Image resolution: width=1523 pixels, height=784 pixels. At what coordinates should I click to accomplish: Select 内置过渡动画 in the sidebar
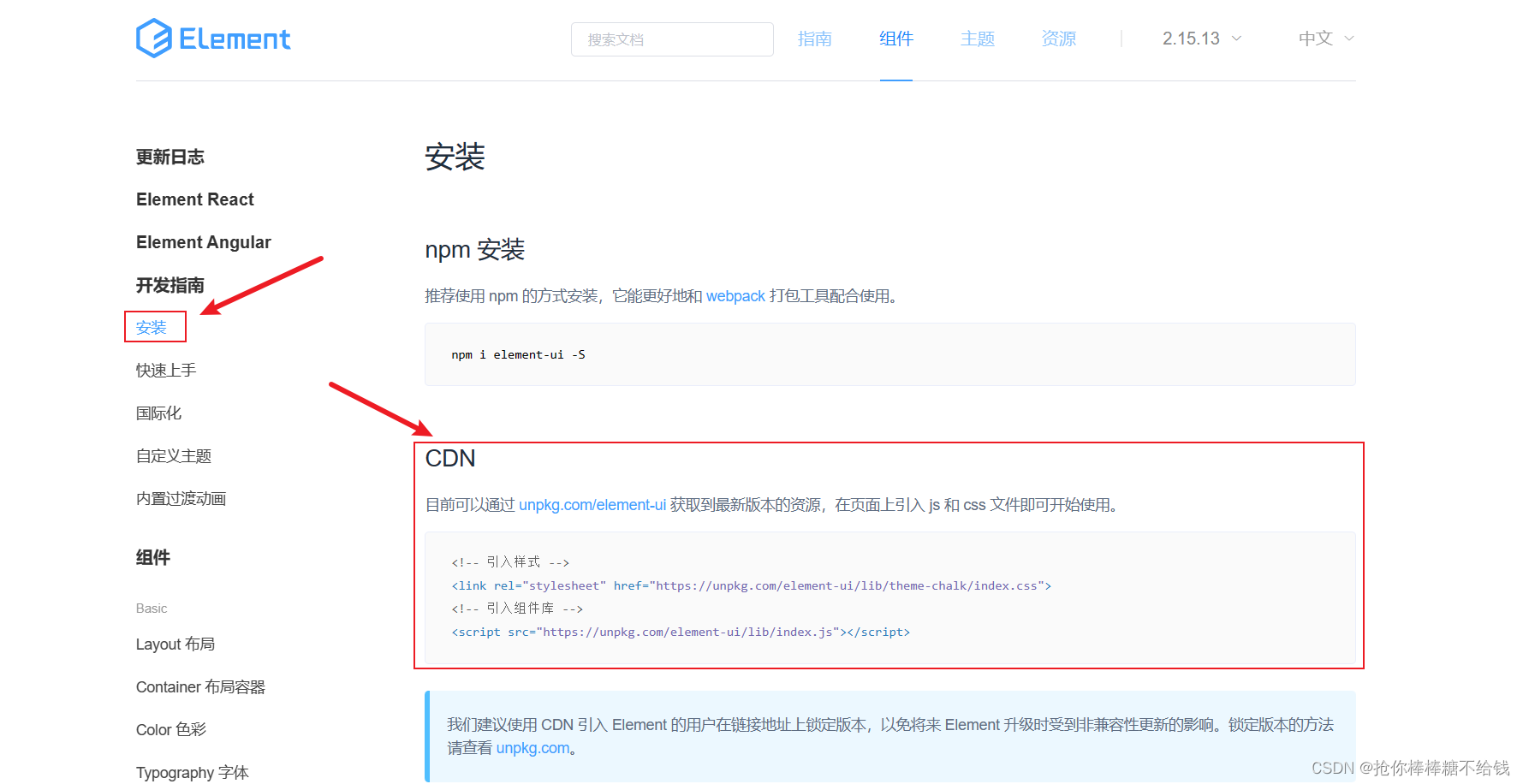click(181, 499)
